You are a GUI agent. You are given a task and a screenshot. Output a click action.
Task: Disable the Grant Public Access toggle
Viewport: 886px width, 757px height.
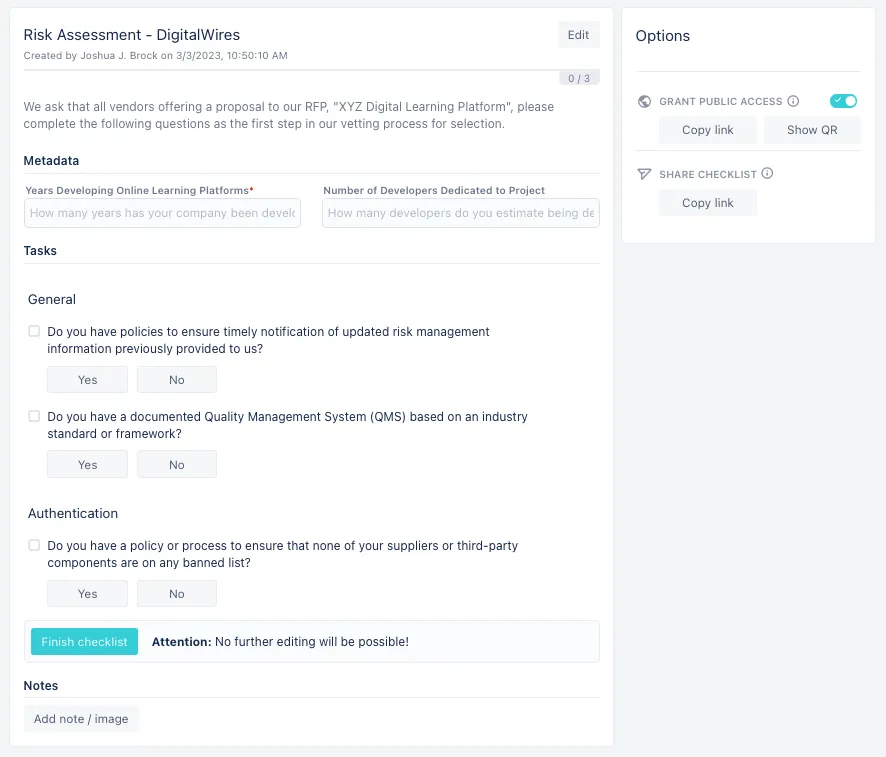coord(843,101)
